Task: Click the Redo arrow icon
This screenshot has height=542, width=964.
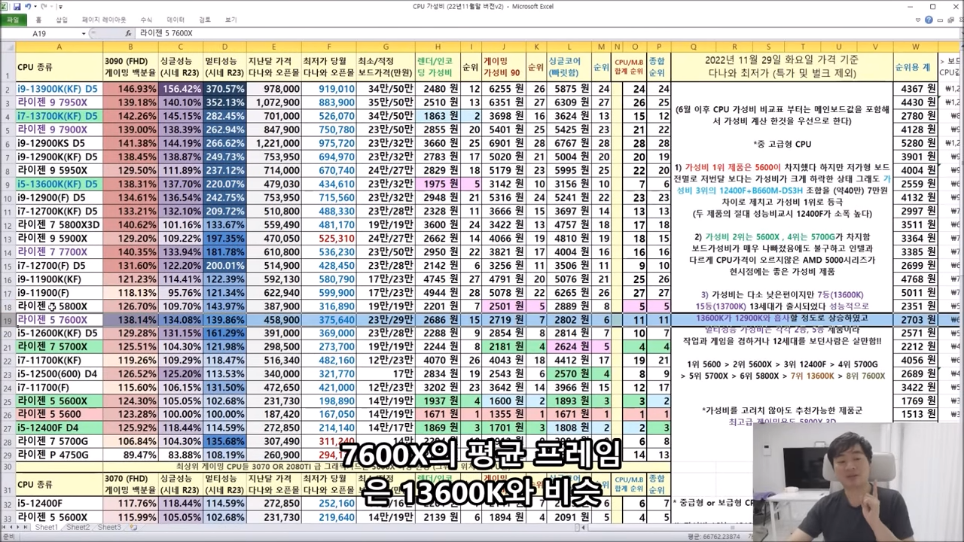Action: 44,7
